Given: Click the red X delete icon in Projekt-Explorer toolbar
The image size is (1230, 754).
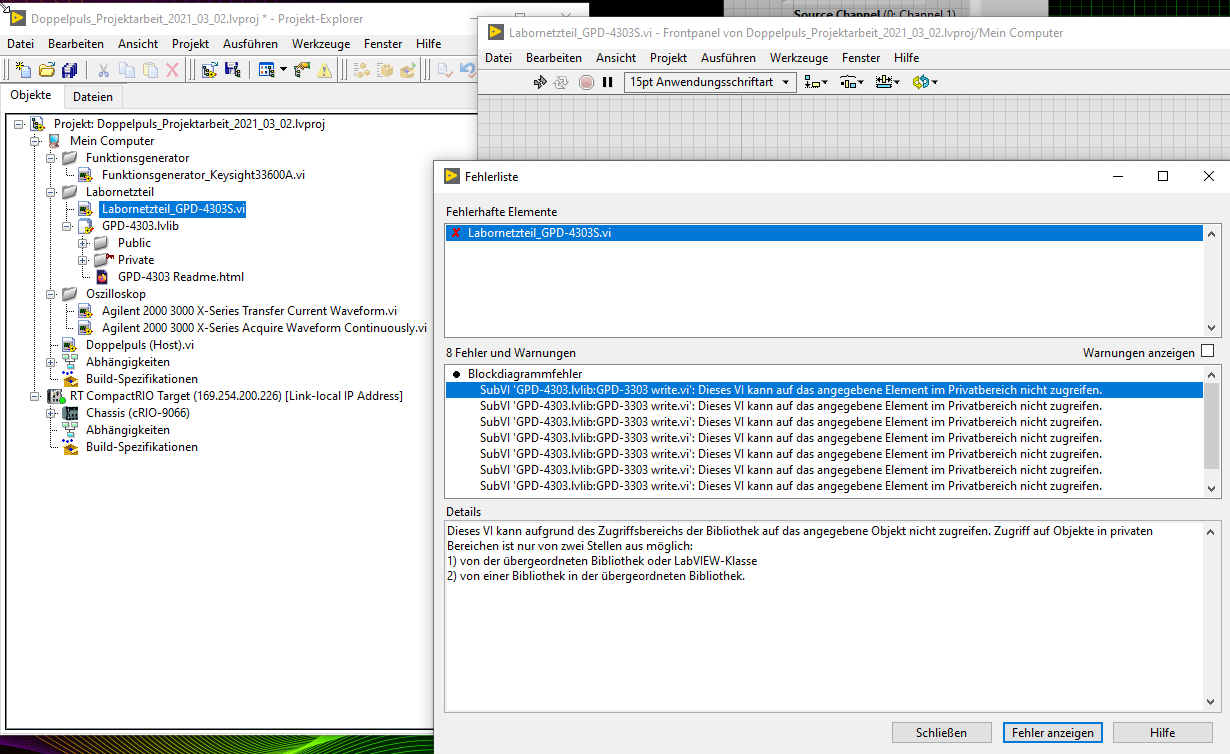Looking at the screenshot, I should [x=172, y=70].
